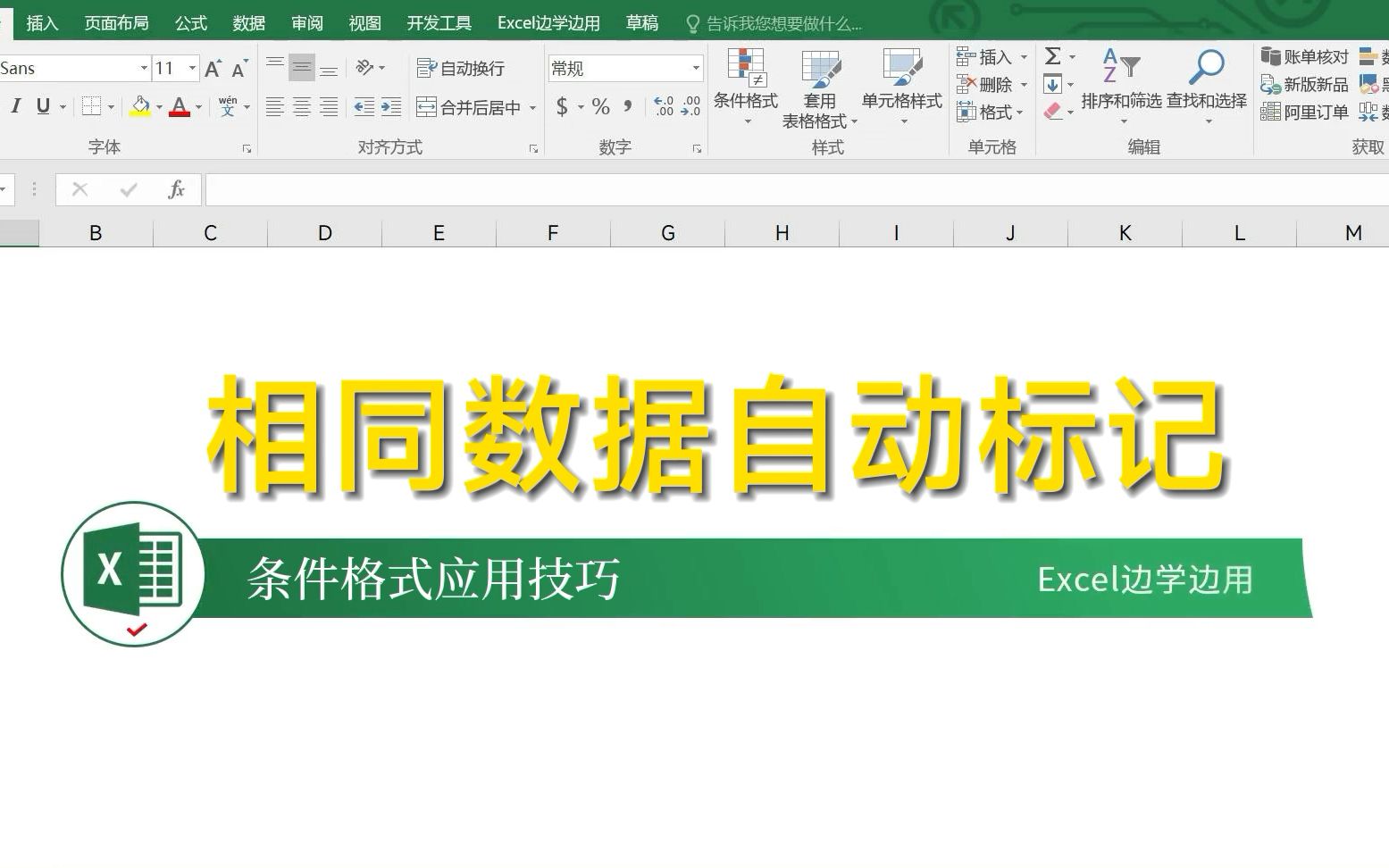The width and height of the screenshot is (1389, 868).
Task: Open the underline style dropdown arrow
Action: (63, 107)
